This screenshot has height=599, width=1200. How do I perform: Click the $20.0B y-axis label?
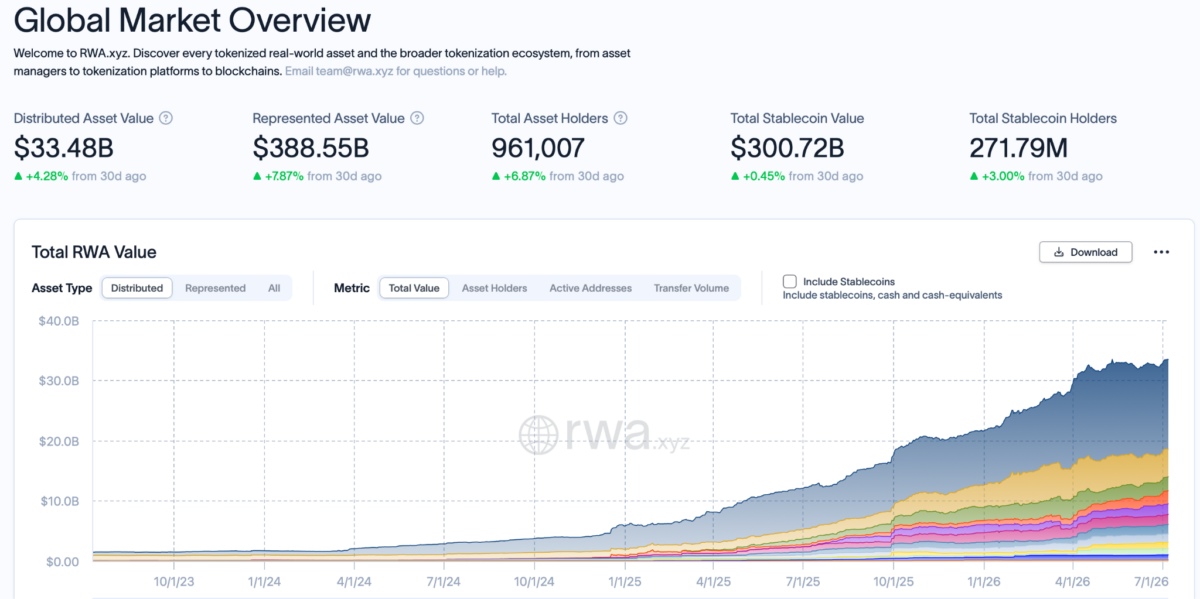coord(59,441)
